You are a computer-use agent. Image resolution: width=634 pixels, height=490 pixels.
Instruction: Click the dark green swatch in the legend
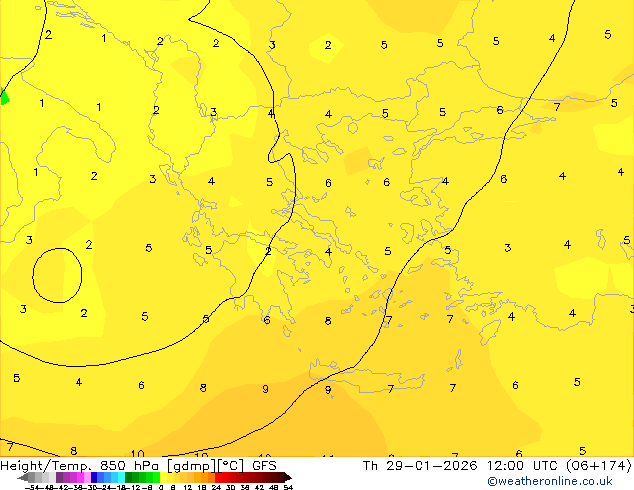(129, 477)
